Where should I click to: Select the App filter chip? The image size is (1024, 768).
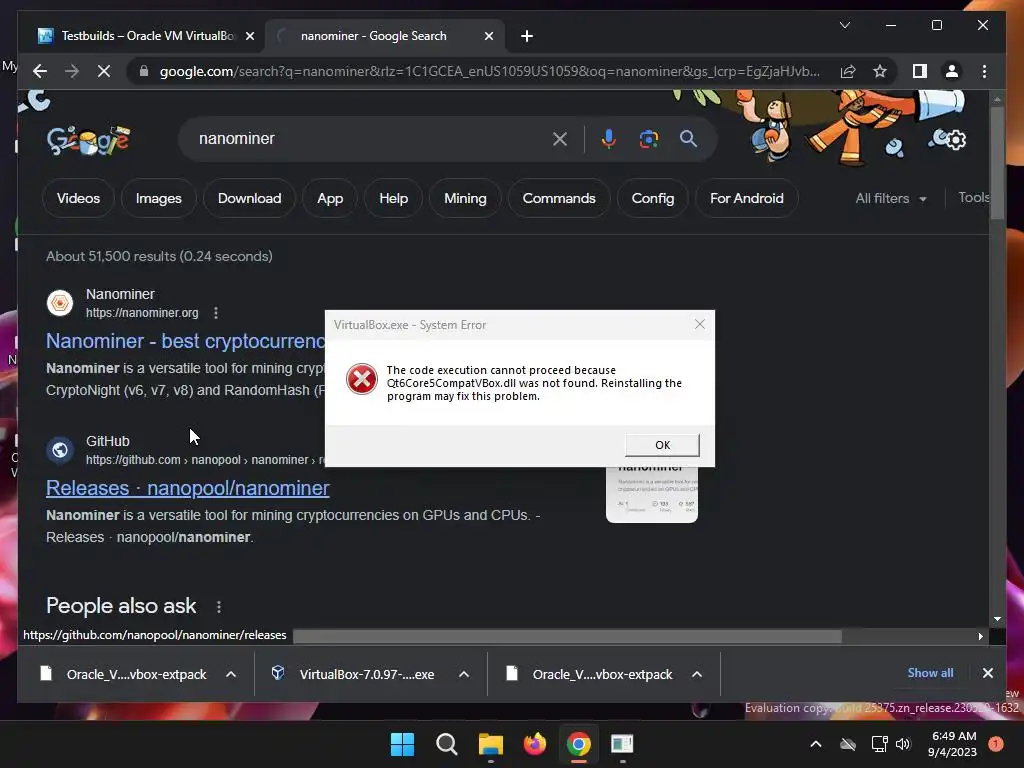[330, 199]
